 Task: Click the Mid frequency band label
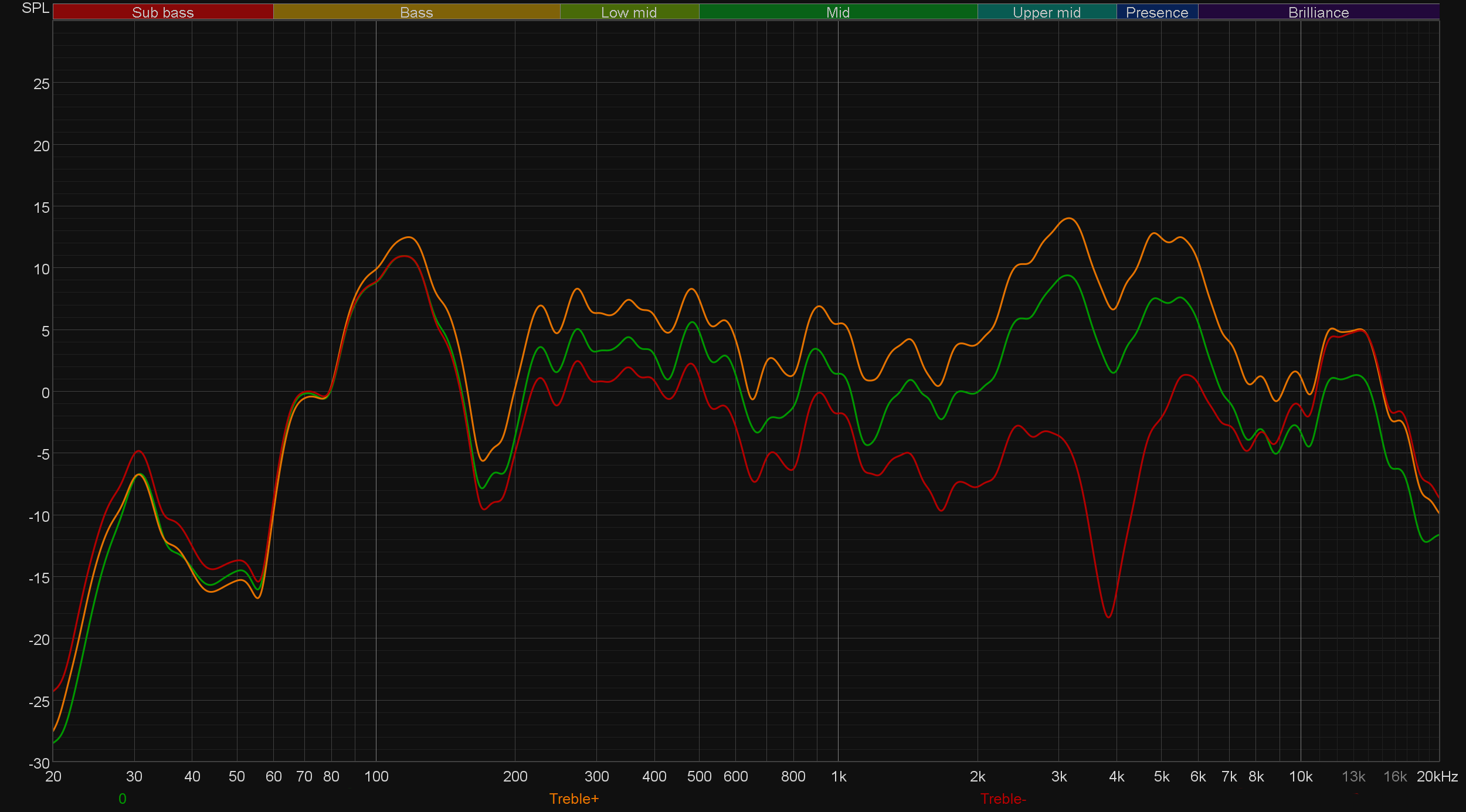(837, 12)
